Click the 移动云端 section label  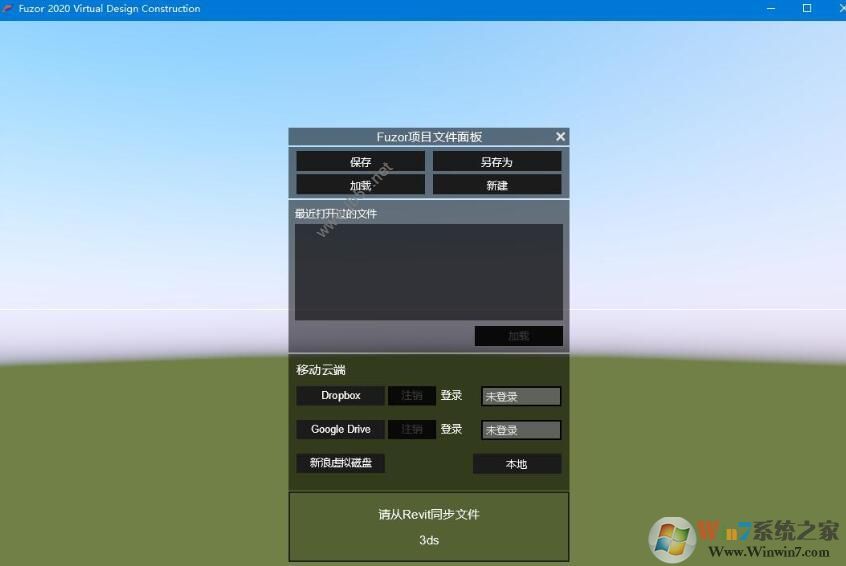320,370
